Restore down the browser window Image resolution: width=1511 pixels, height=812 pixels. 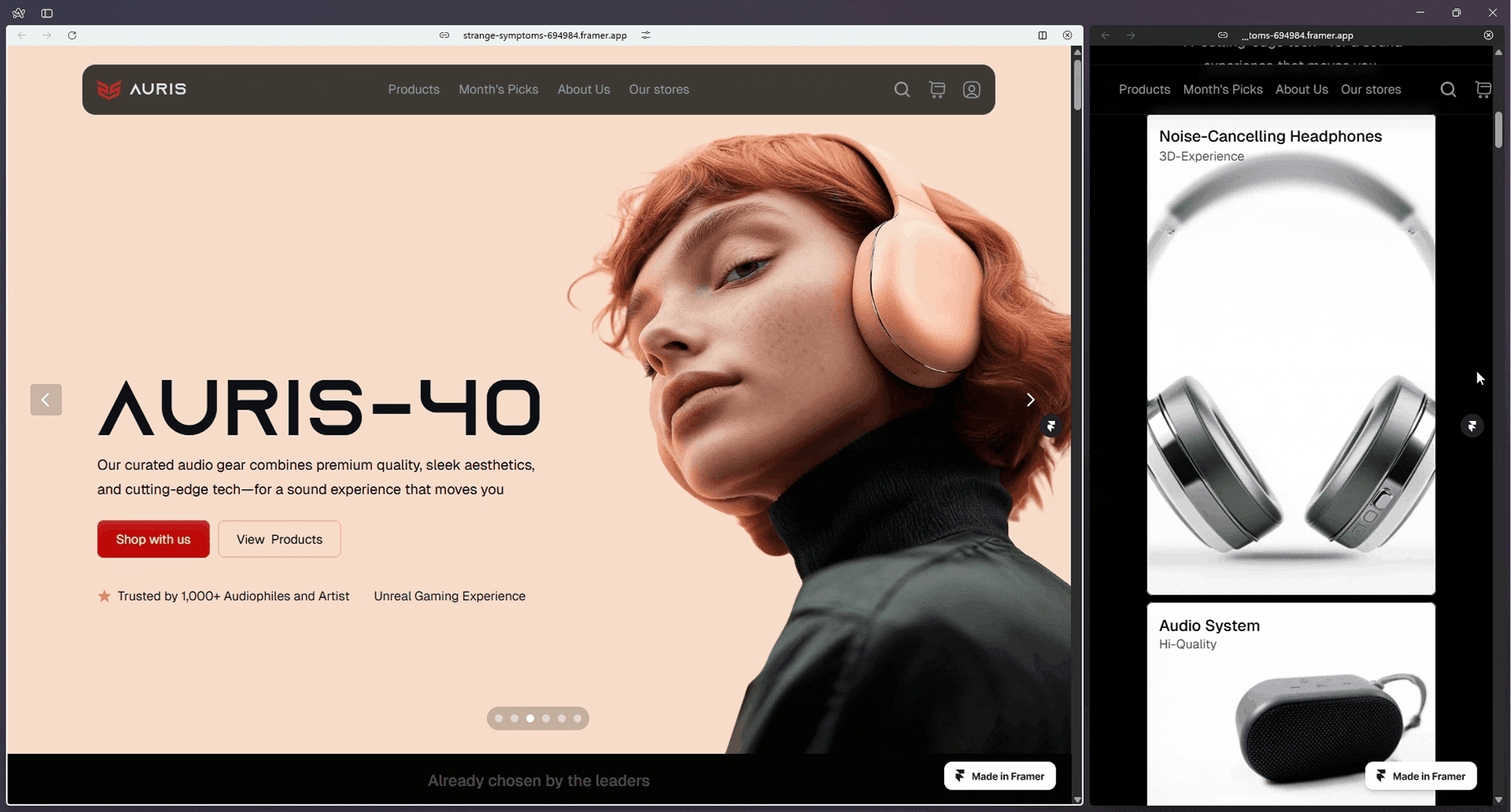pos(1456,13)
